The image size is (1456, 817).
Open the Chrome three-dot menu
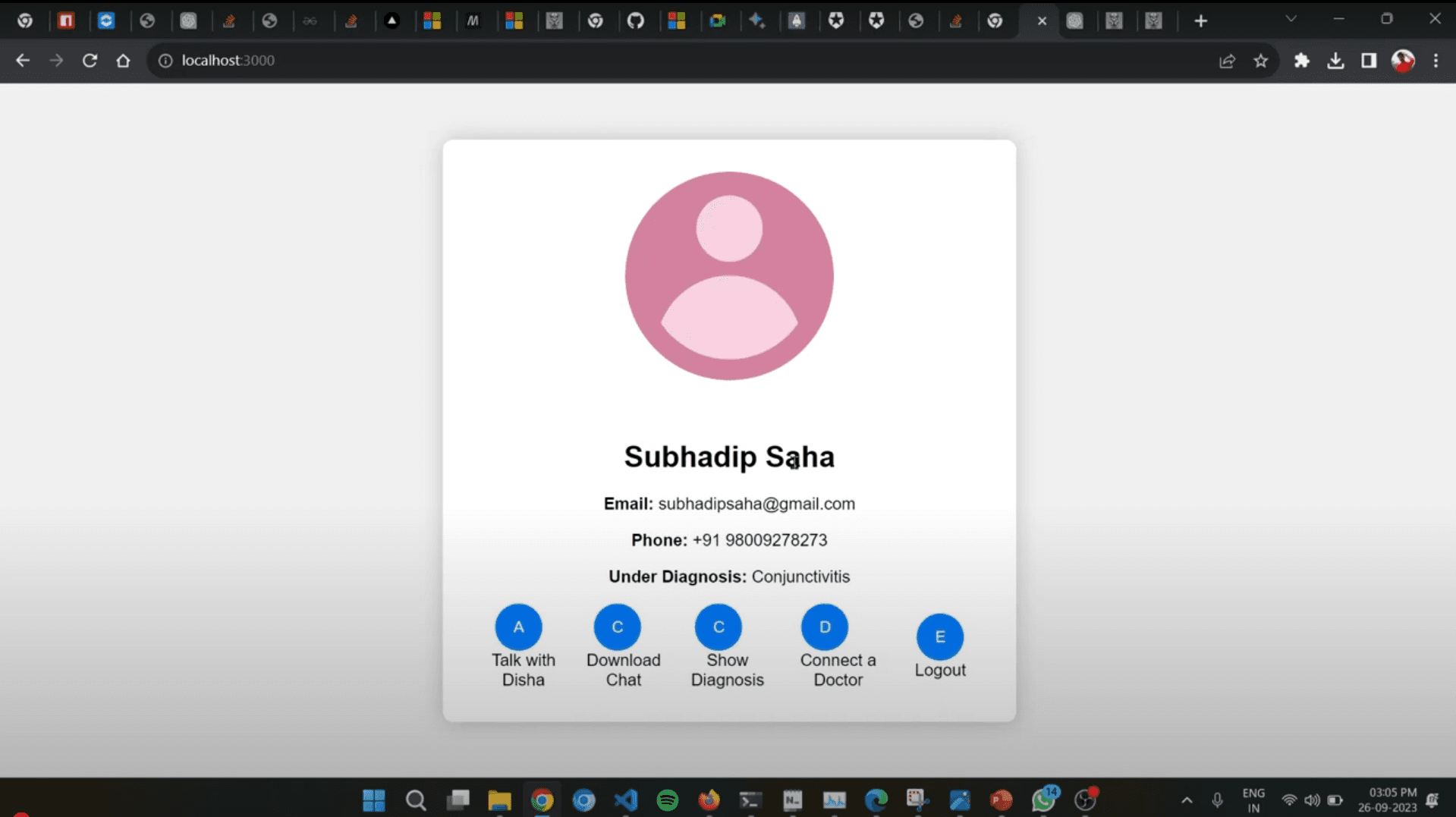coord(1436,61)
